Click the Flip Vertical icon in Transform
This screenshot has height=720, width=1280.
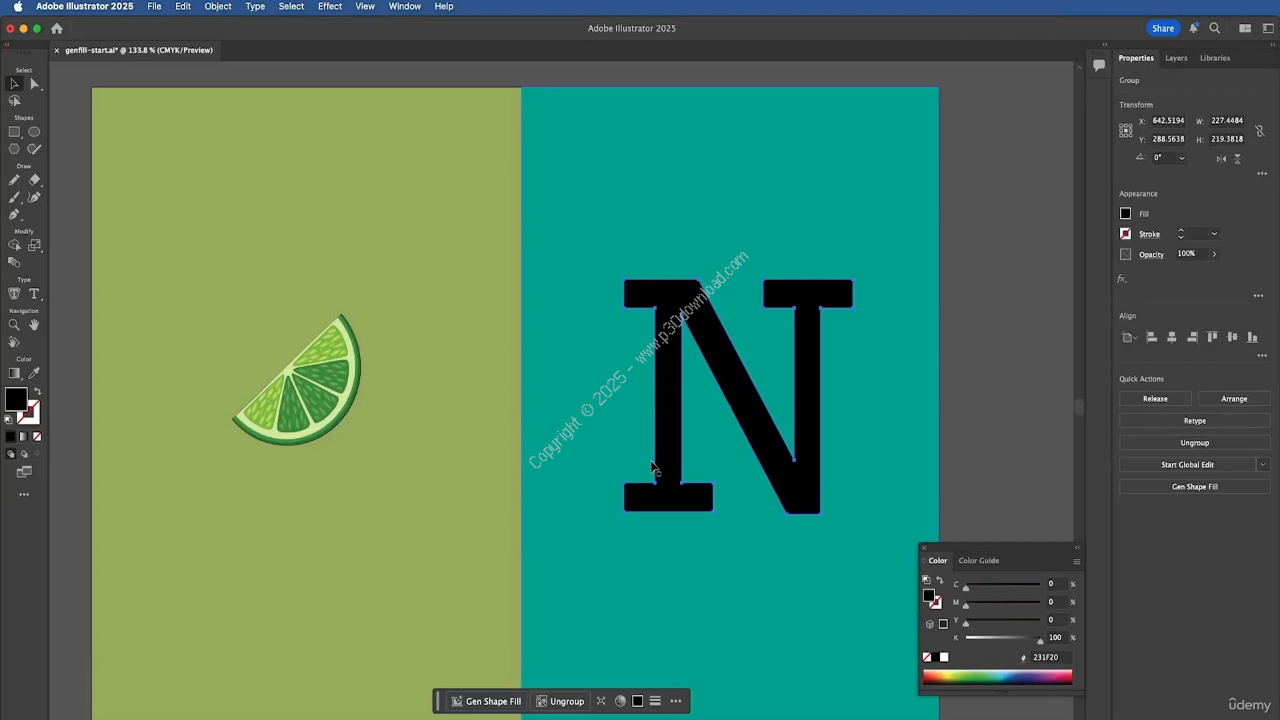tap(1237, 158)
